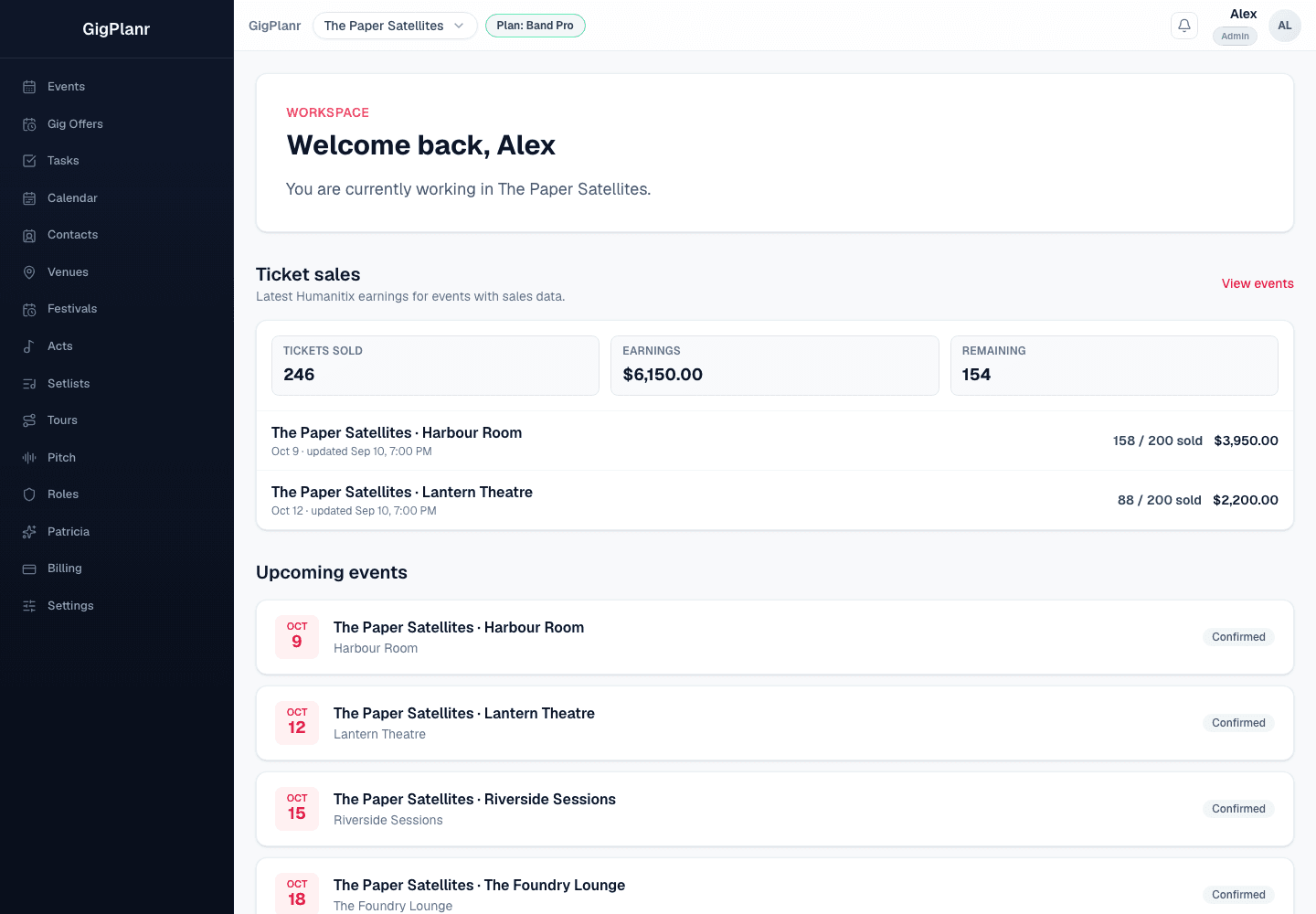Open the Harbour Room ticket sales row

coord(775,441)
